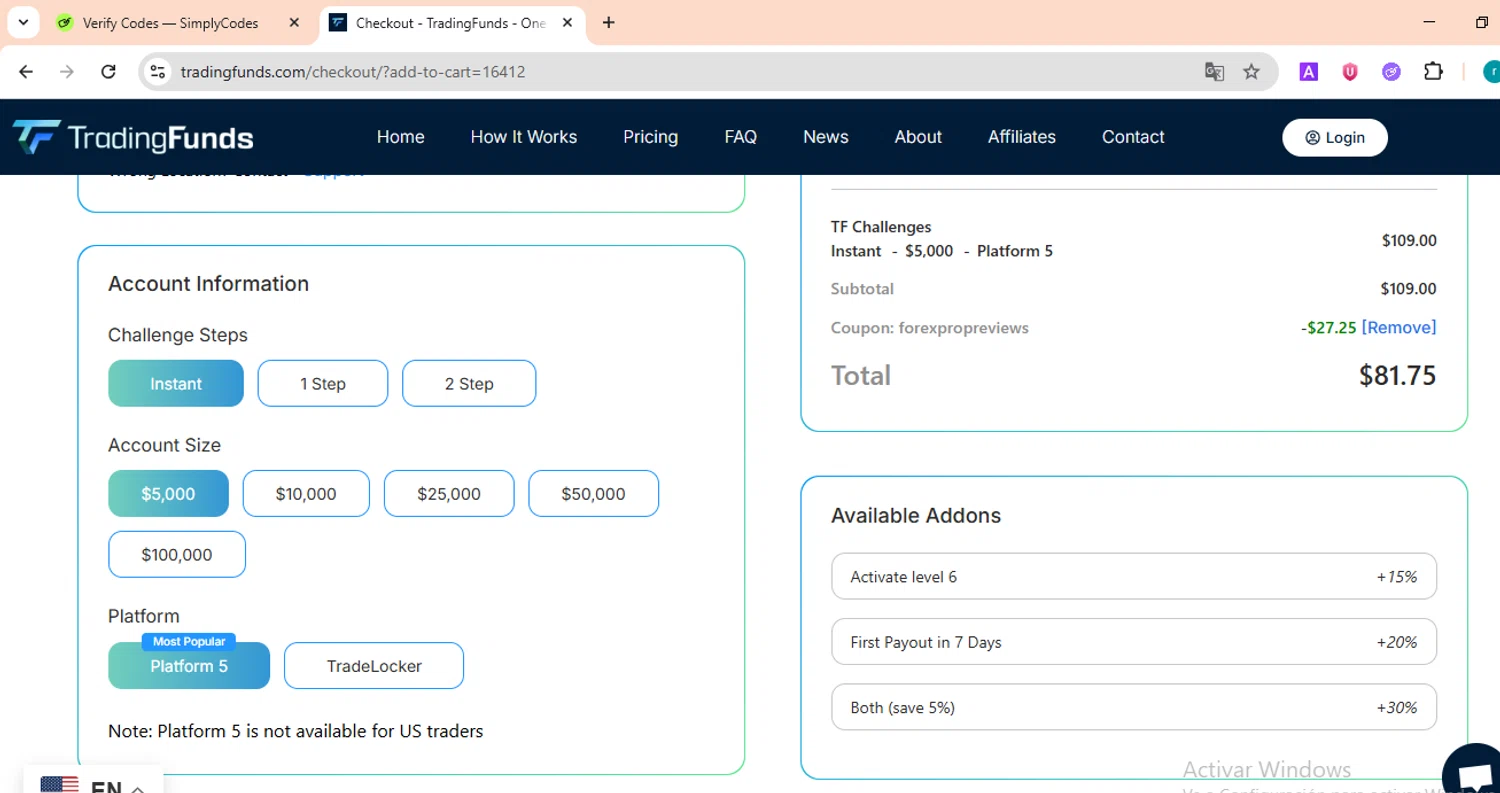This screenshot has height=793, width=1500.
Task: Open the new tab plus button
Action: (x=608, y=23)
